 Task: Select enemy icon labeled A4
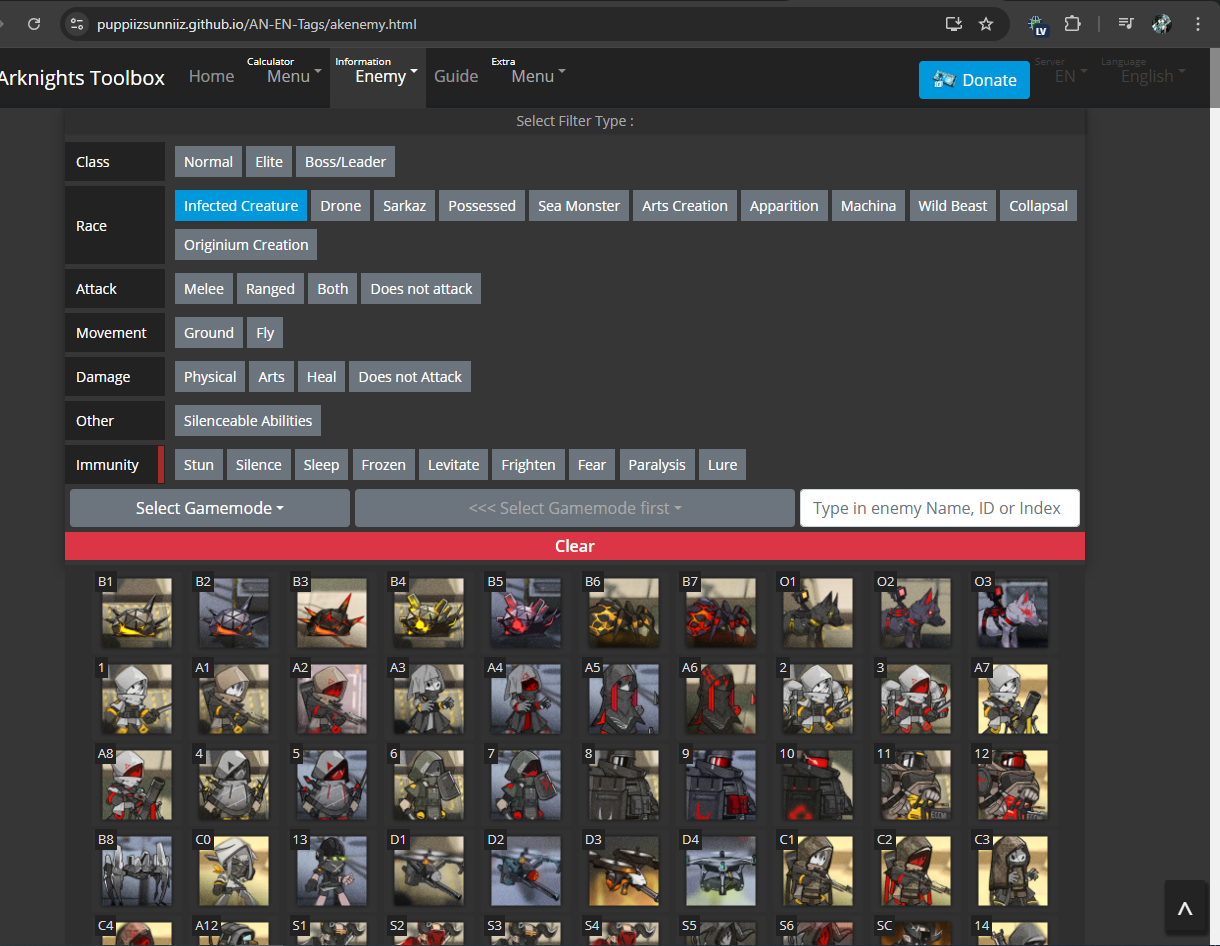pos(526,699)
